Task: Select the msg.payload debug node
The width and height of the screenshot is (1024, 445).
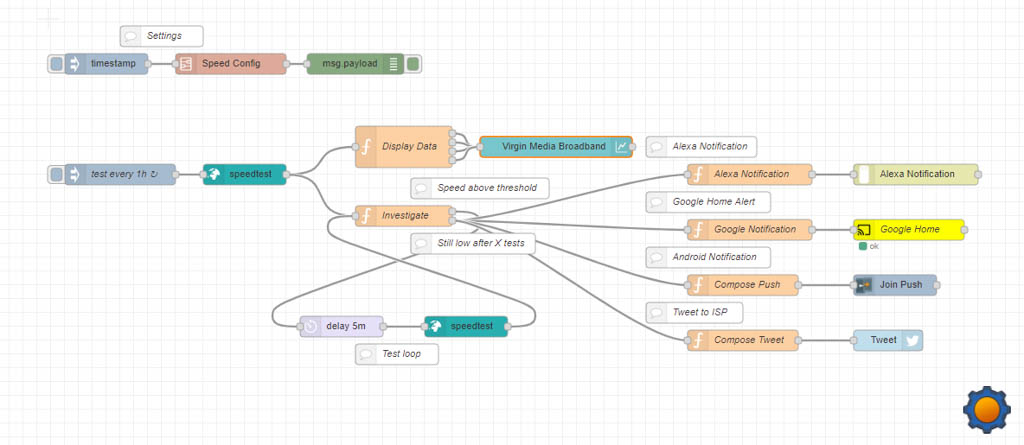Action: coord(355,64)
